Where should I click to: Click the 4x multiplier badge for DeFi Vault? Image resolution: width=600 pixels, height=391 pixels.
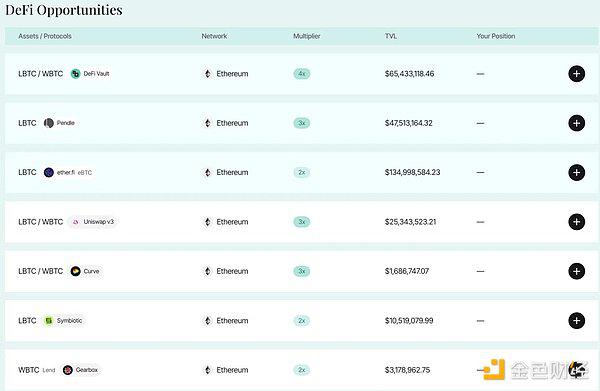(302, 74)
